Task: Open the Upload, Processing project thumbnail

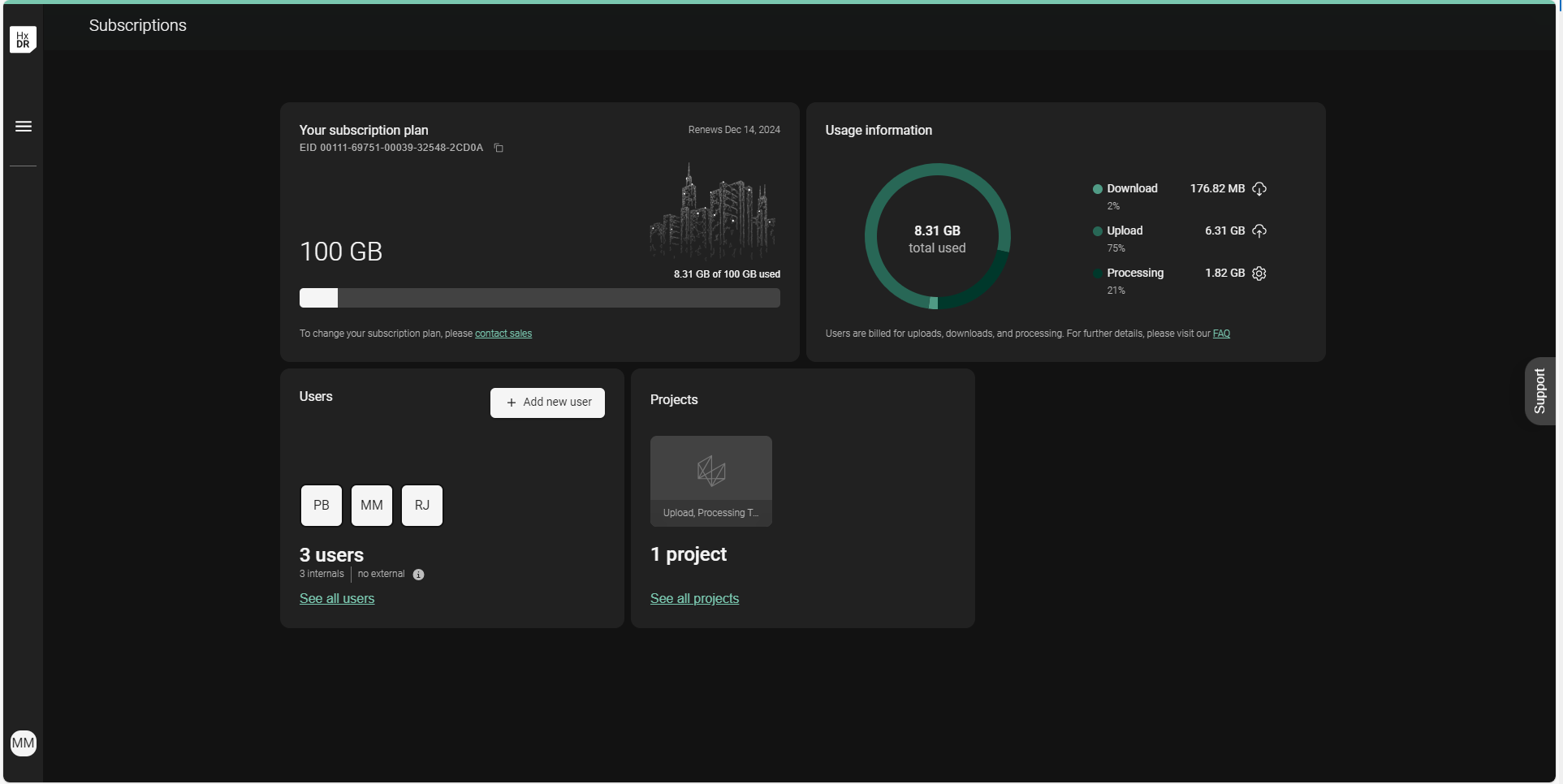Action: point(710,480)
